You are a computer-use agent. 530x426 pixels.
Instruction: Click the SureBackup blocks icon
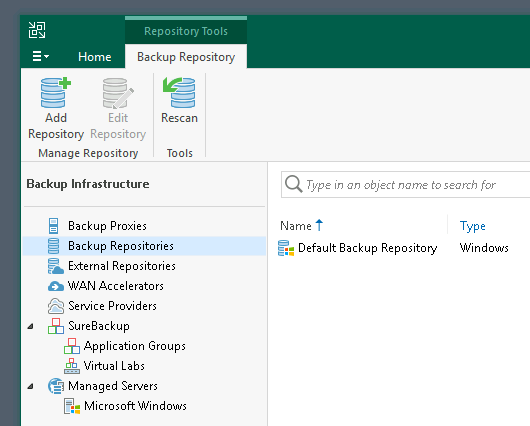click(56, 326)
